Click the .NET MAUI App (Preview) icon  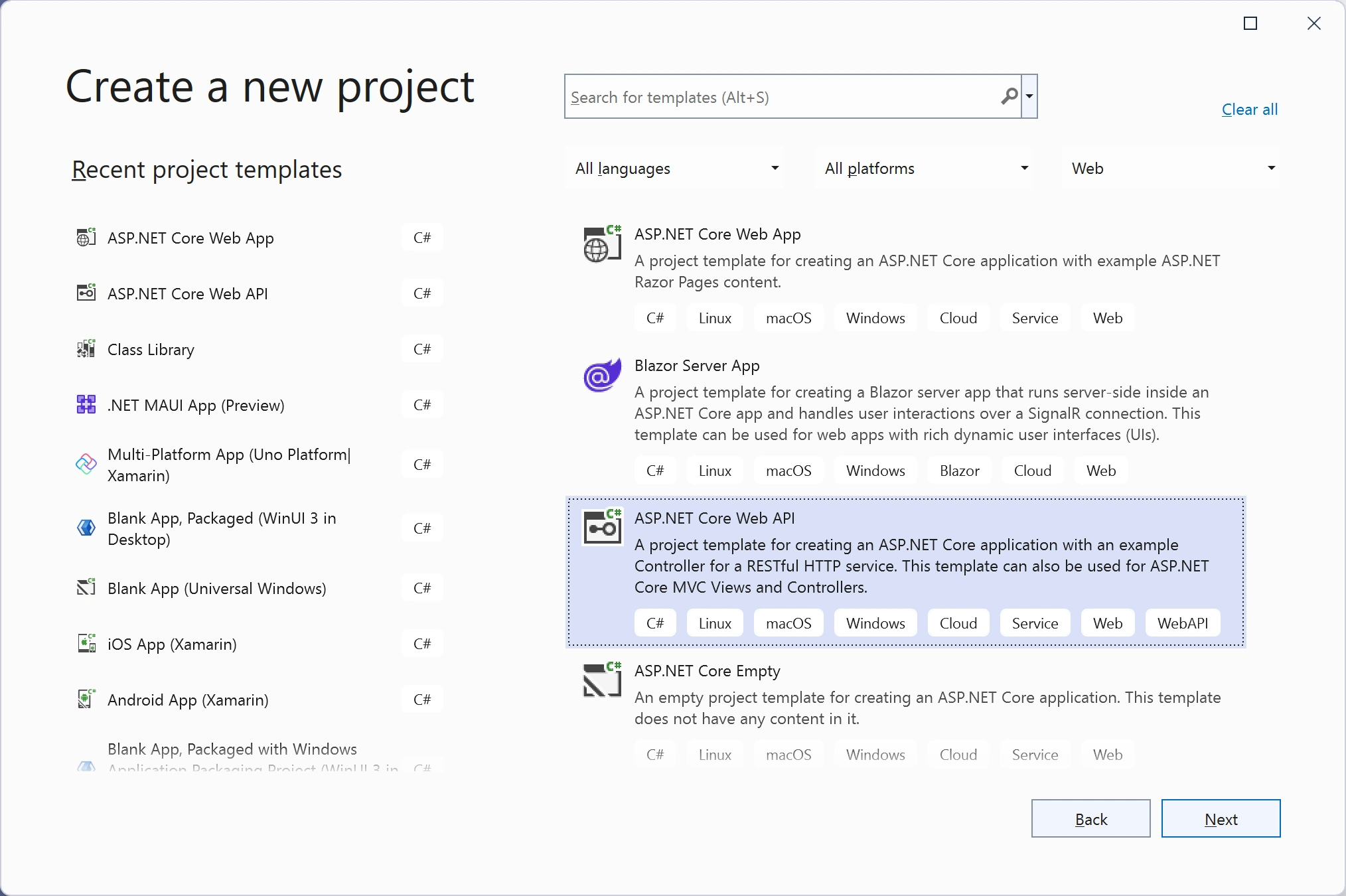point(86,404)
